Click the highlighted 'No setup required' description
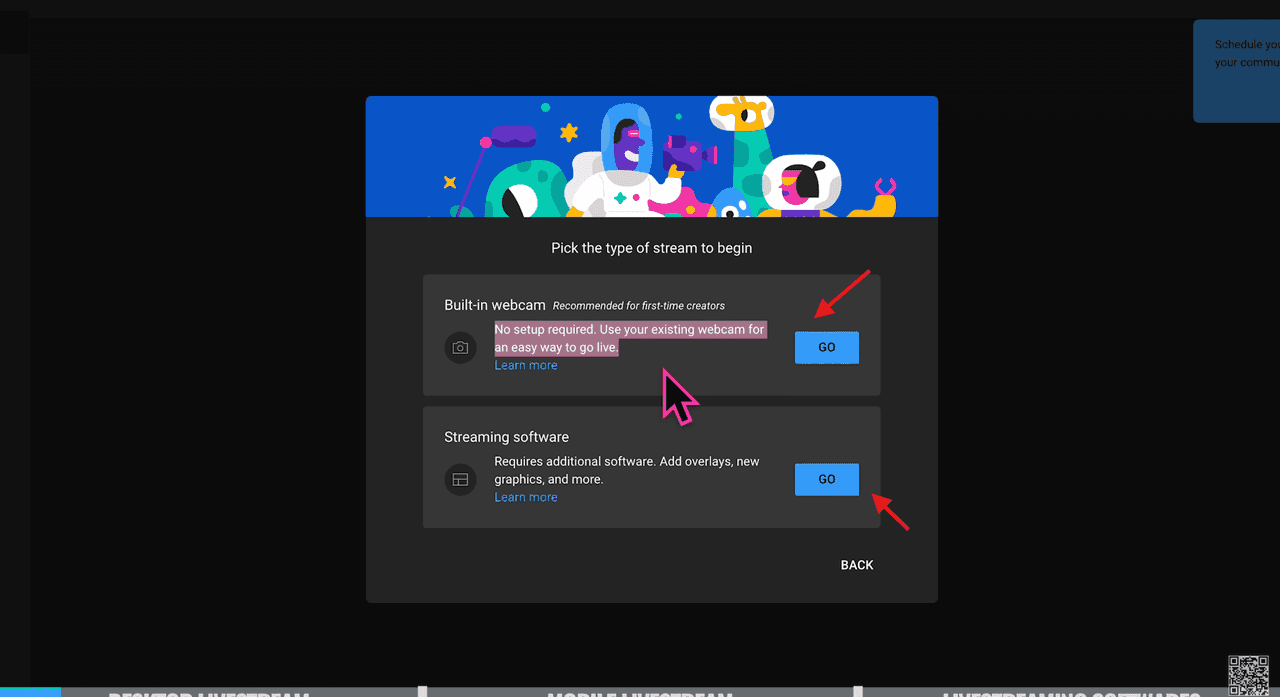The width and height of the screenshot is (1280, 697). 630,338
